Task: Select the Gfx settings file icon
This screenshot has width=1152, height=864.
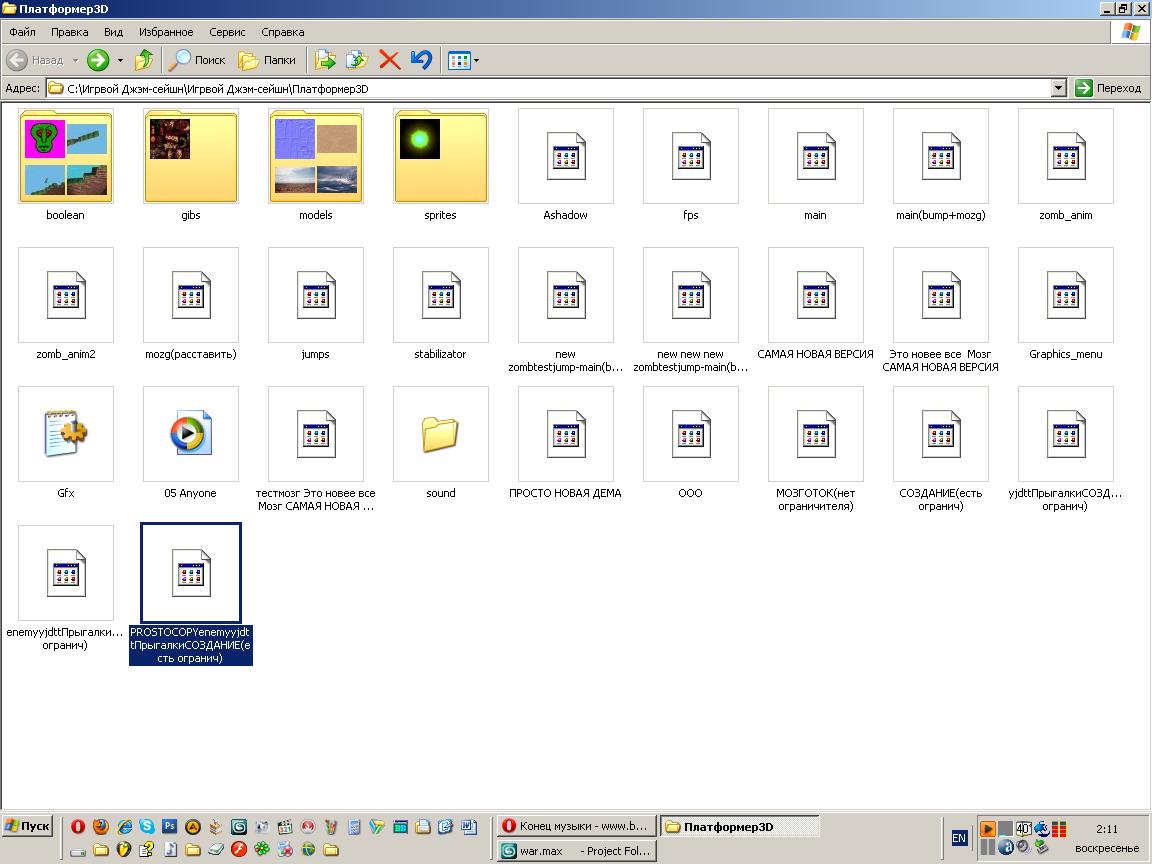Action: tap(66, 434)
